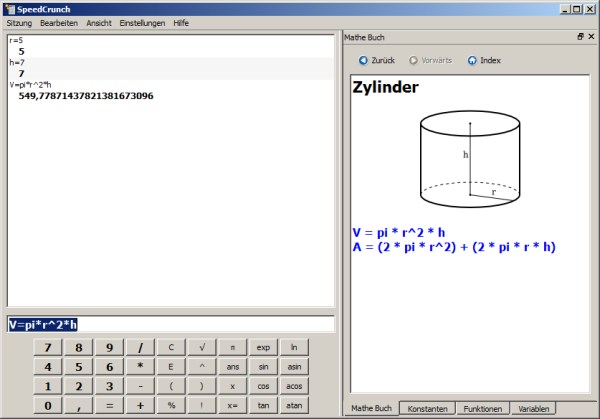The image size is (600, 419).
Task: Click keypad digit 9 button
Action: tap(109, 347)
